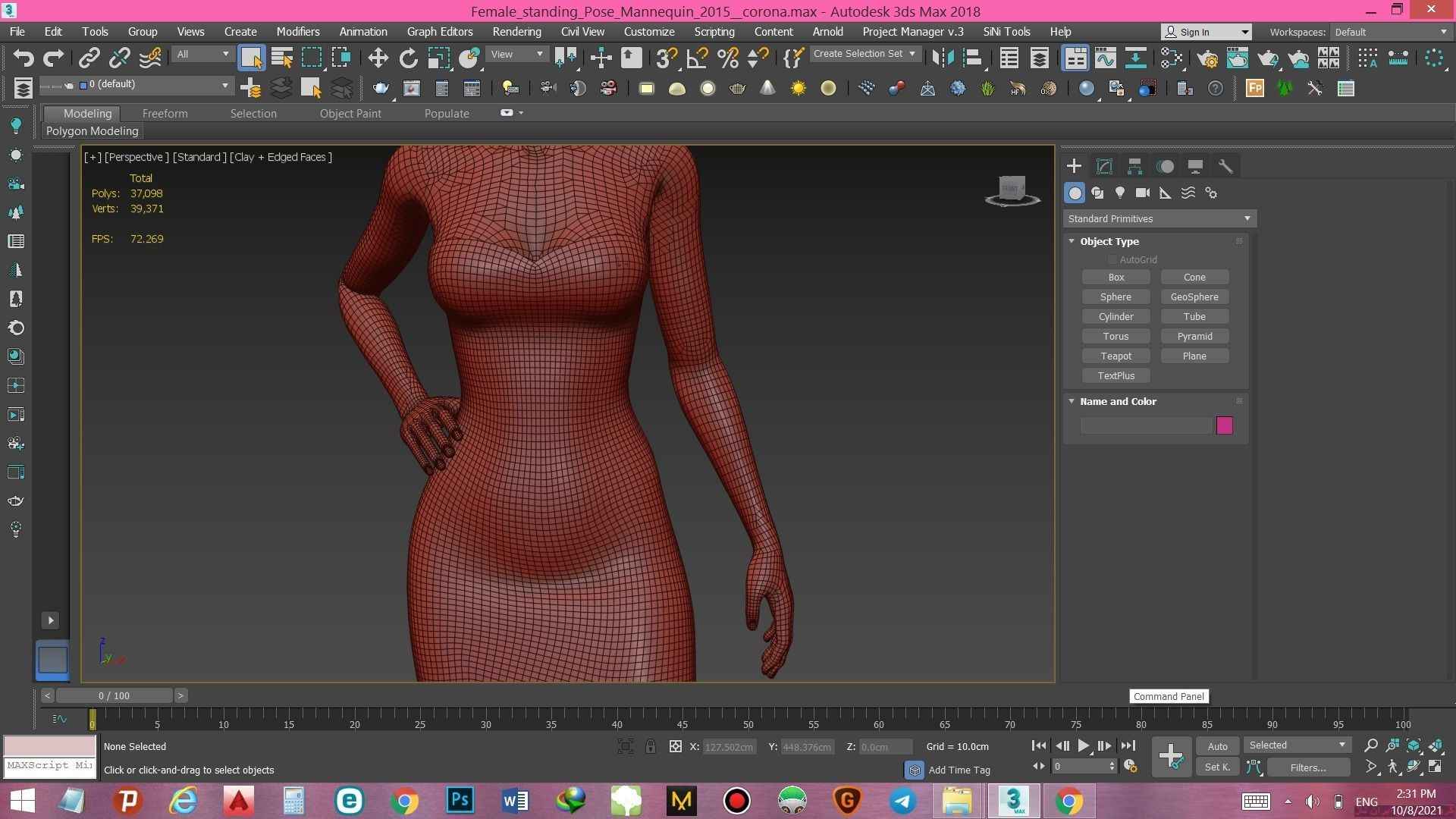This screenshot has width=1456, height=819.
Task: Open the Render Setup icon
Action: [1207, 58]
